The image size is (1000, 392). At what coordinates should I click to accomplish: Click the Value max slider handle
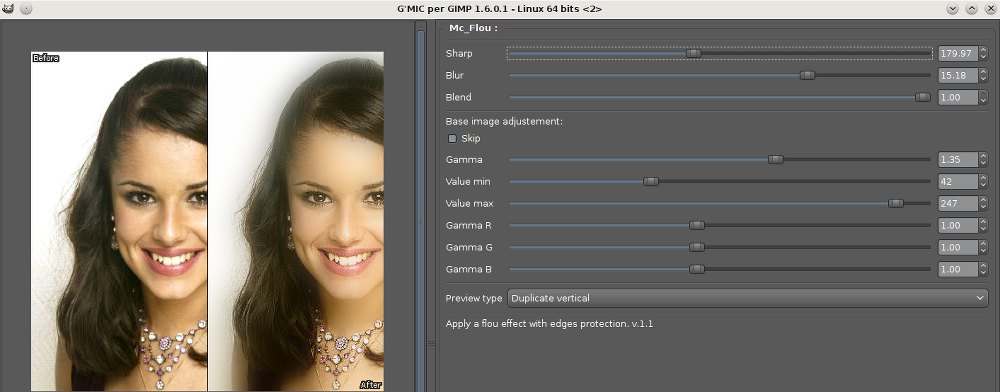pyautogui.click(x=896, y=203)
